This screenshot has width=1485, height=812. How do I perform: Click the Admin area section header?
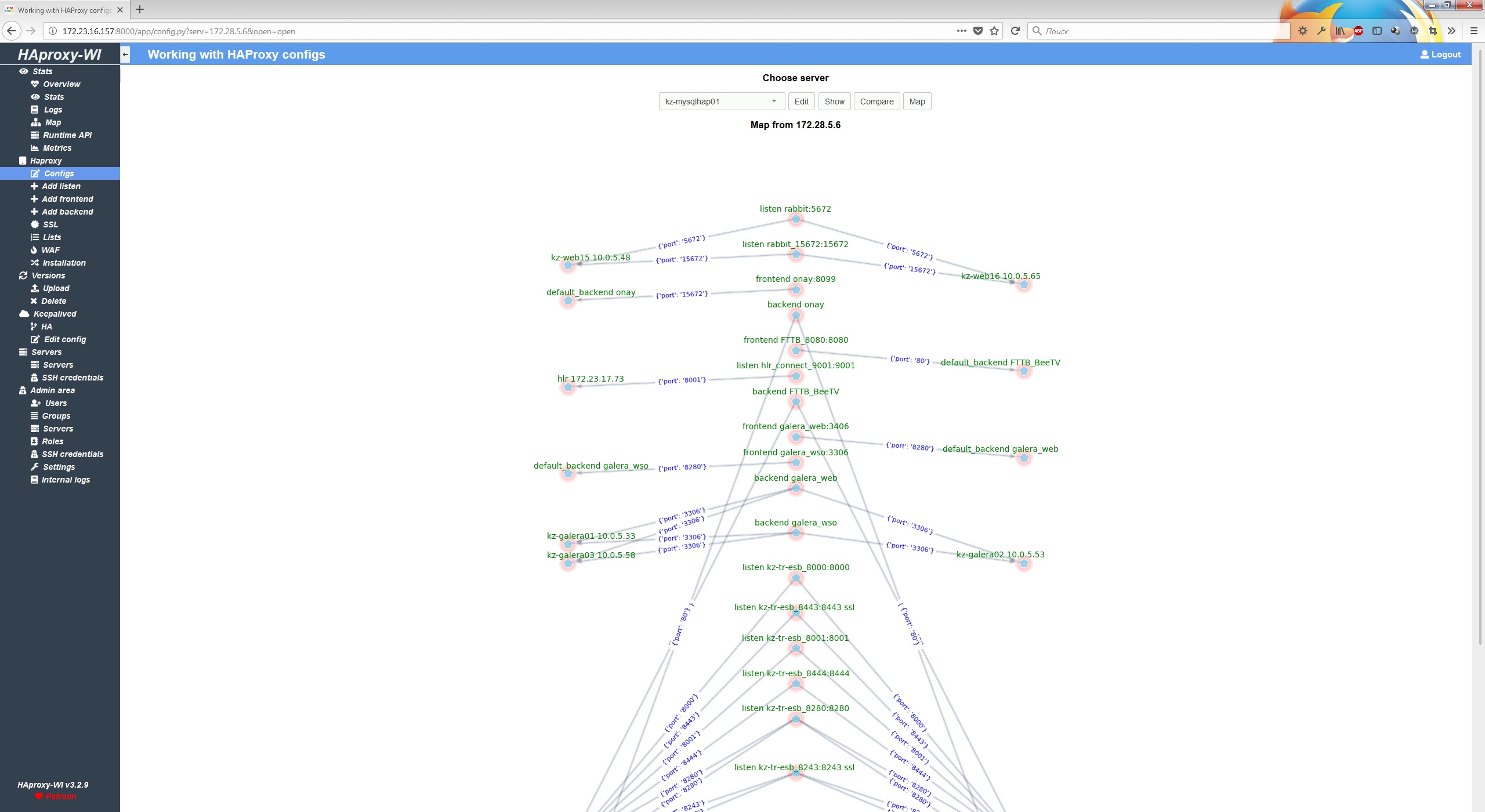coord(52,390)
